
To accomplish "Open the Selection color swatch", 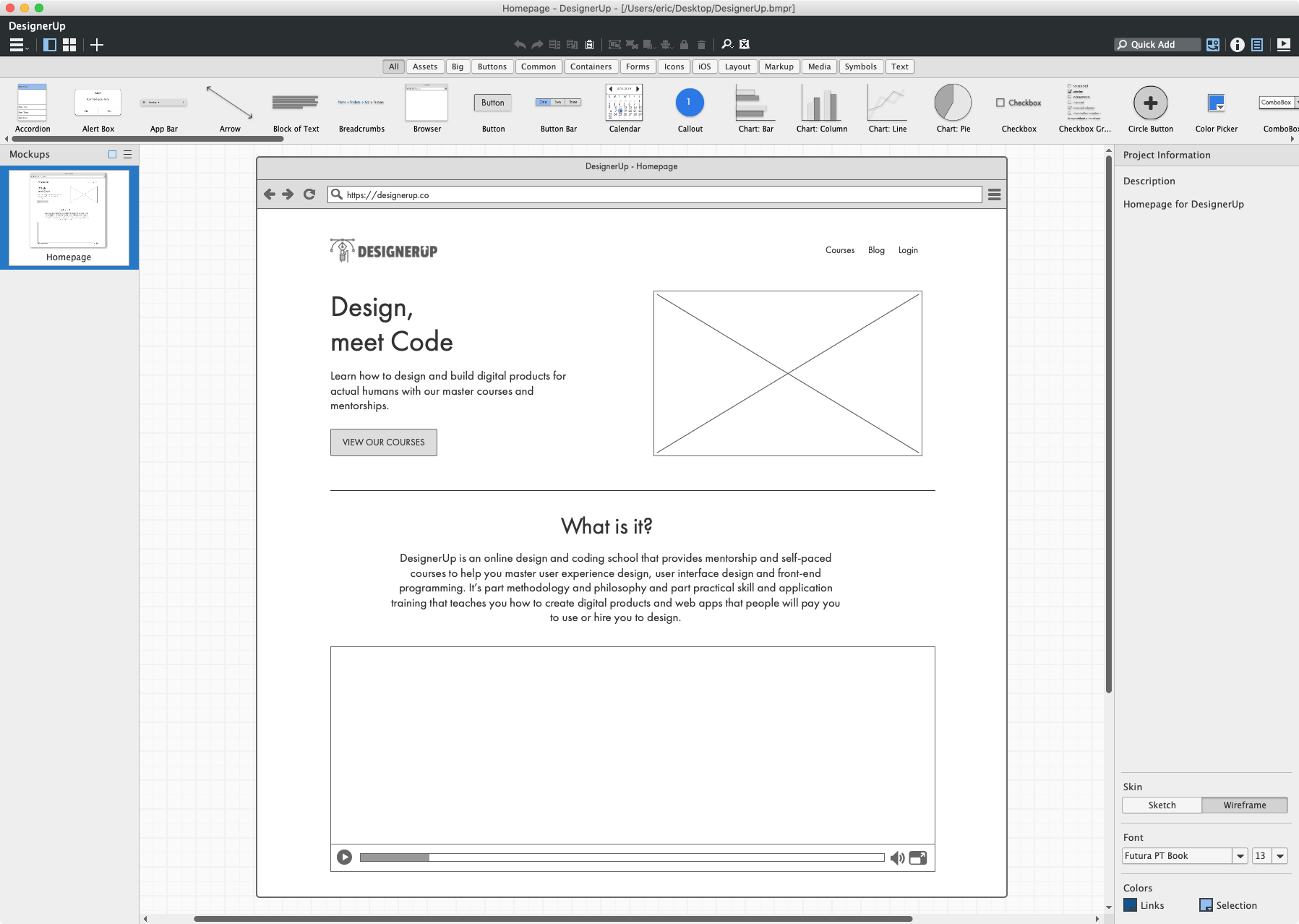I will coord(1206,905).
